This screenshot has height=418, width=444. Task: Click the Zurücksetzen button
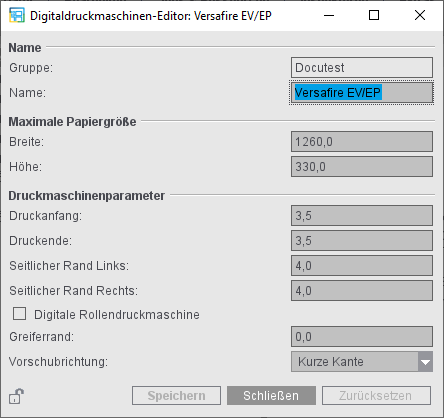(376, 396)
